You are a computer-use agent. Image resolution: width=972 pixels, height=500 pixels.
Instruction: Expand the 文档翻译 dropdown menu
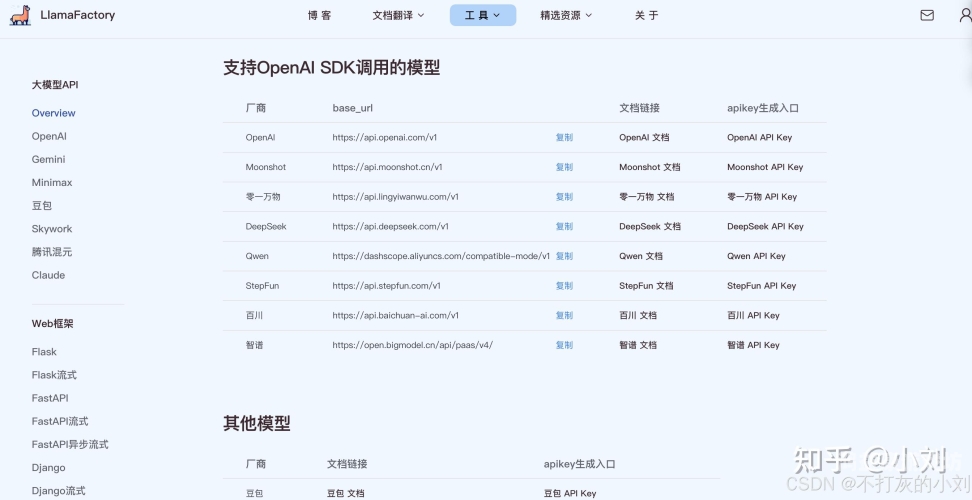pyautogui.click(x=398, y=15)
